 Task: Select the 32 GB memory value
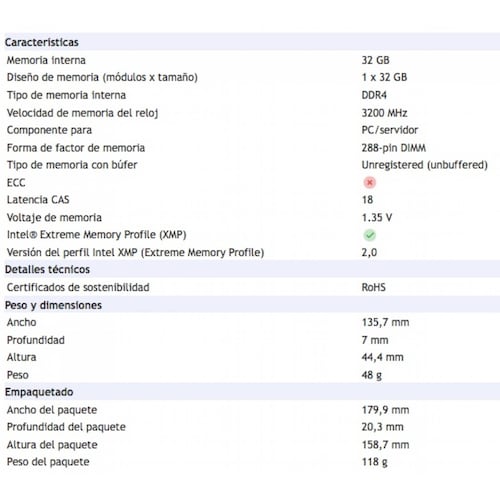(x=376, y=60)
